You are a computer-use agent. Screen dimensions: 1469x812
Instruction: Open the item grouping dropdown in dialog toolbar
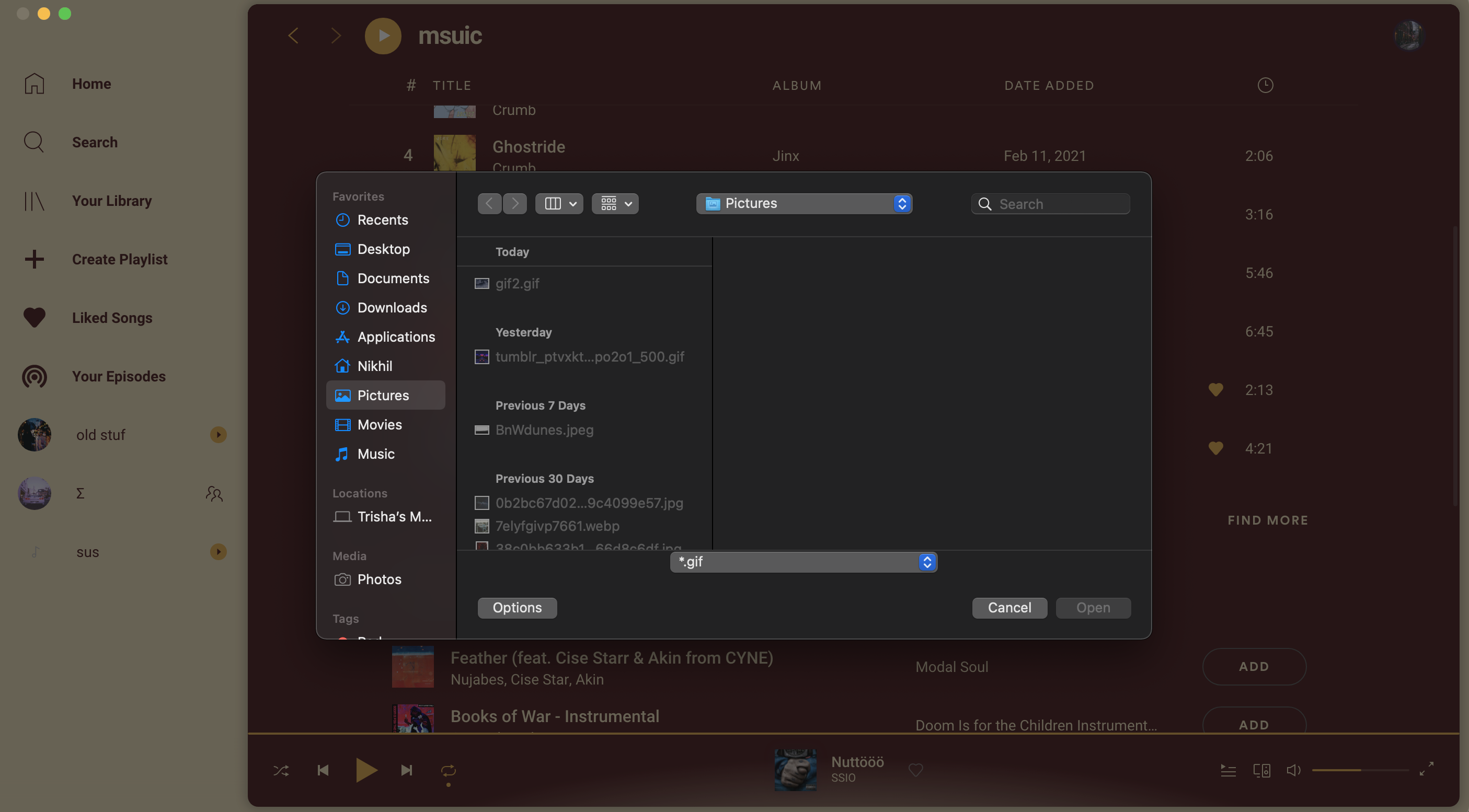point(615,203)
